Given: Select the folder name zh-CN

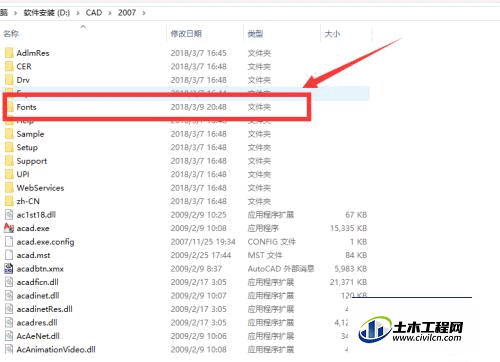Looking at the screenshot, I should [x=28, y=201].
